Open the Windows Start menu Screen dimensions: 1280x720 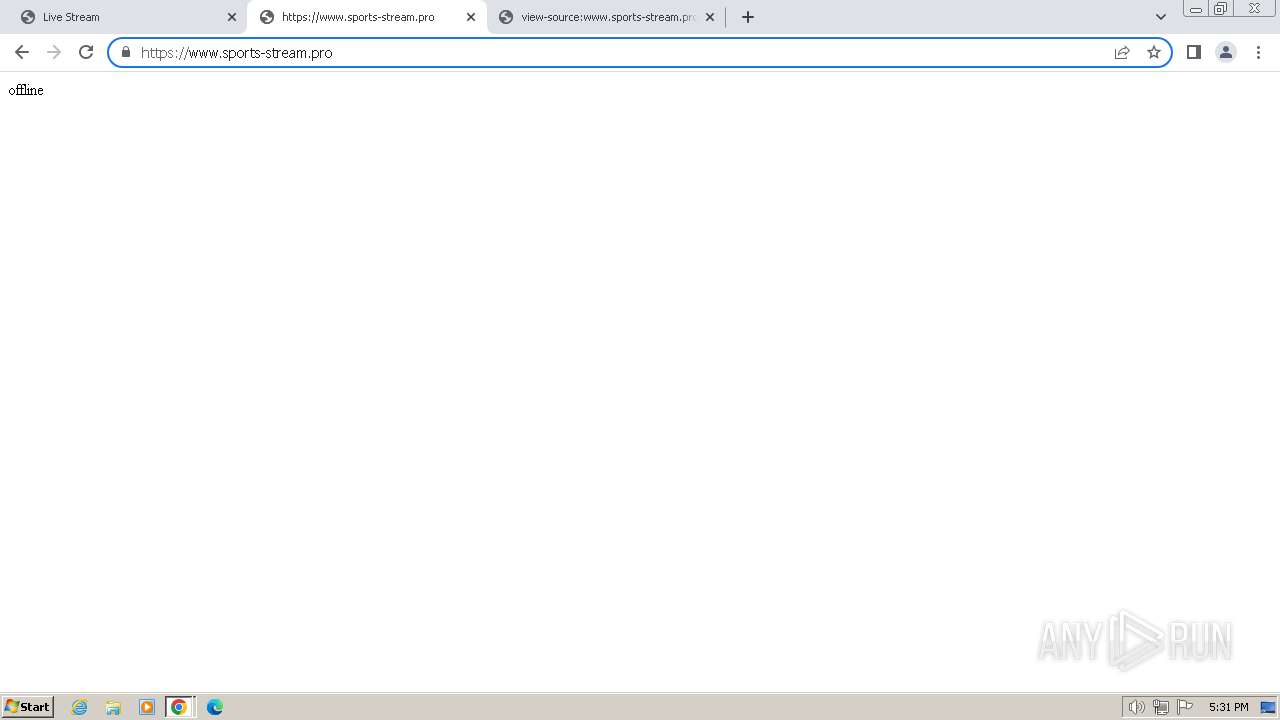point(28,706)
